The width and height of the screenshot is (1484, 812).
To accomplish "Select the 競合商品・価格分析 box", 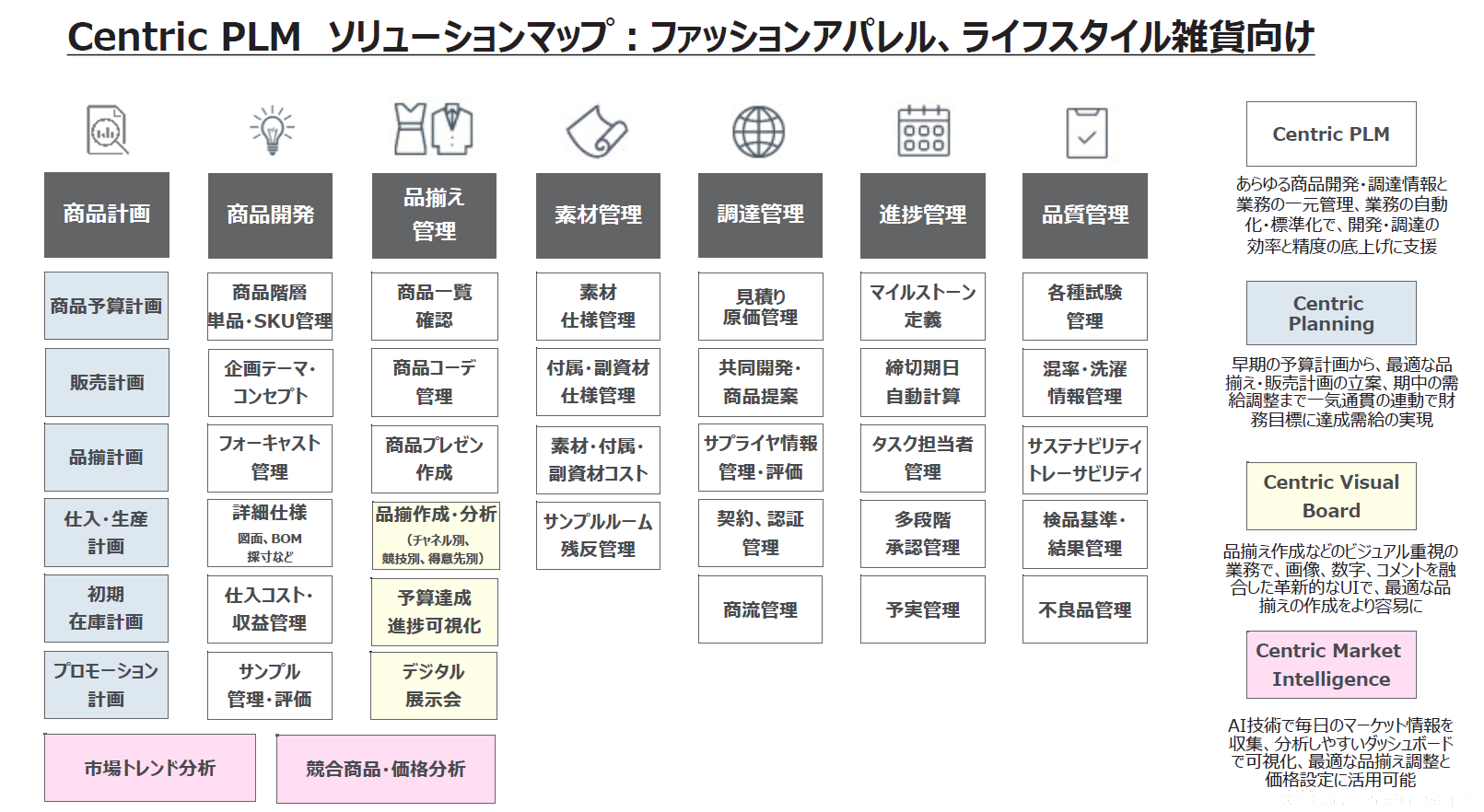I will (x=385, y=769).
